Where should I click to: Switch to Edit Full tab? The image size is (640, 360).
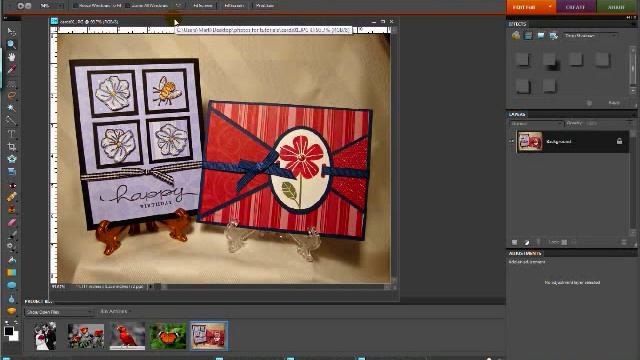[x=524, y=7]
